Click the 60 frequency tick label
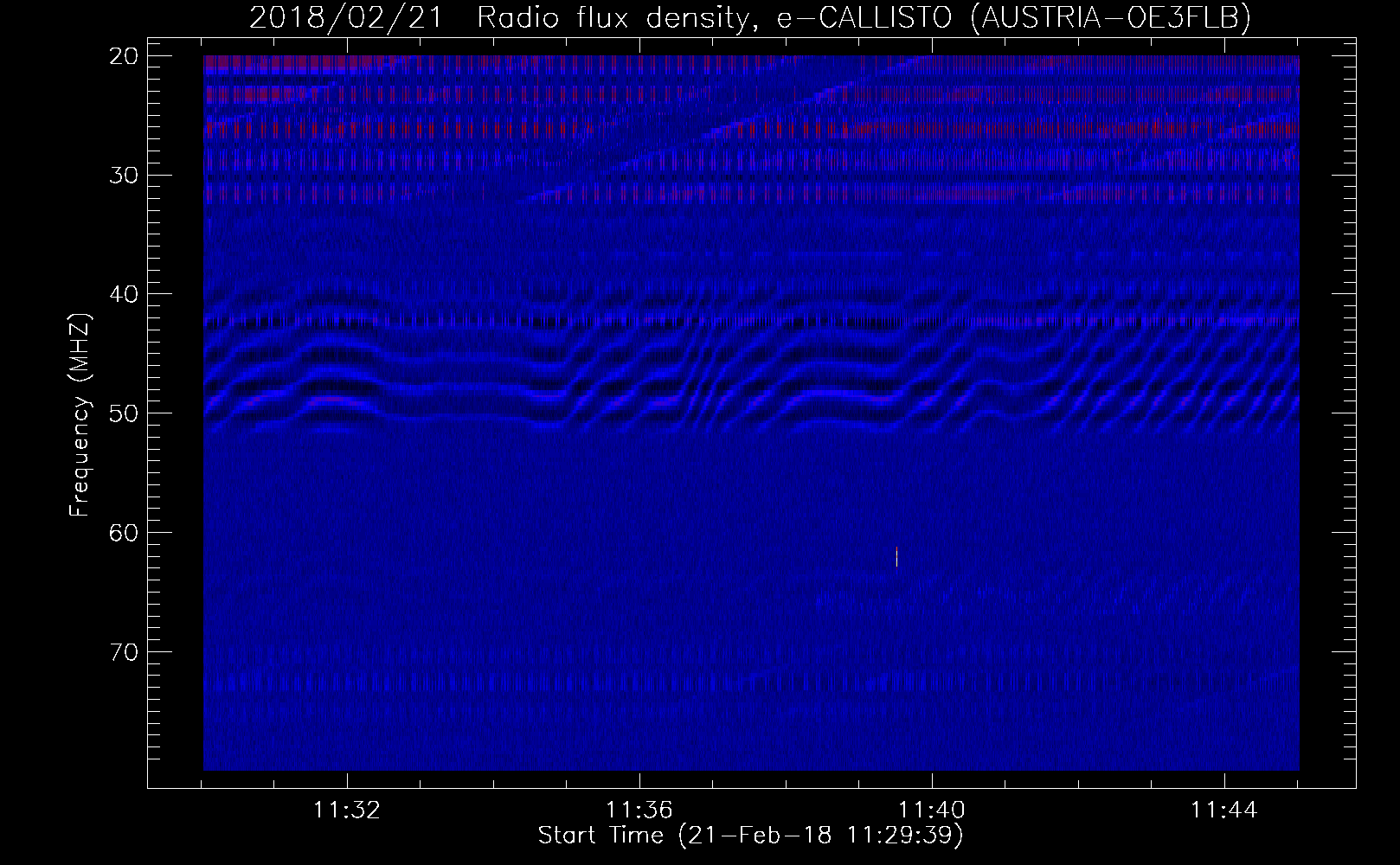This screenshot has height=865, width=1400. click(125, 533)
